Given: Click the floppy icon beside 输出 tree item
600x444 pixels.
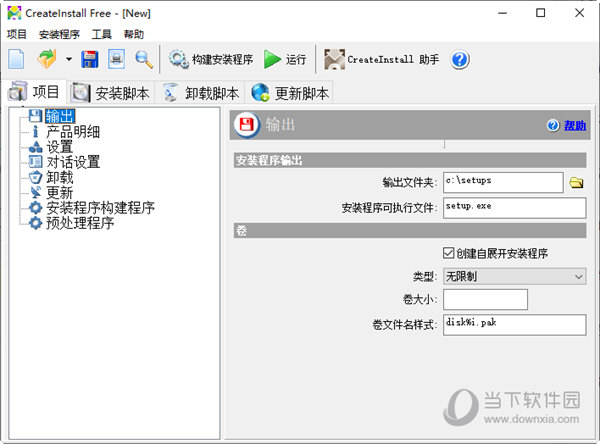Looking at the screenshot, I should click(36, 116).
